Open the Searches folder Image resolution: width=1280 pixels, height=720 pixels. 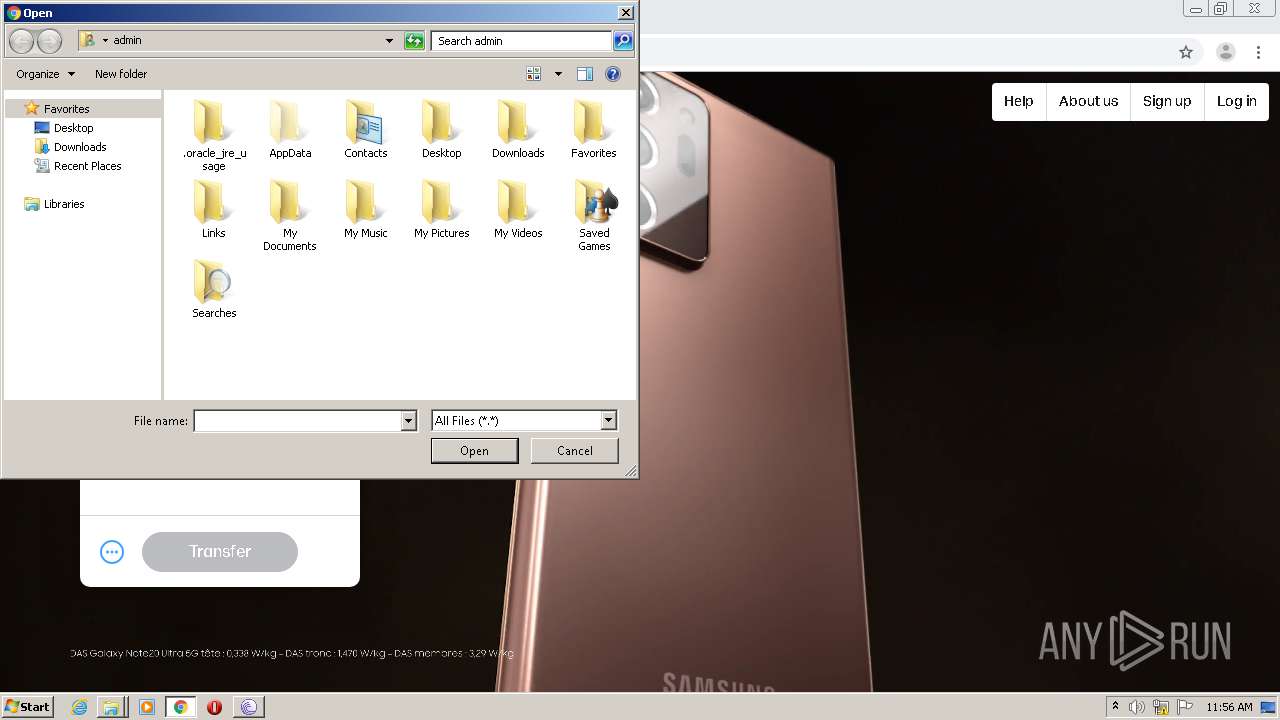point(214,289)
